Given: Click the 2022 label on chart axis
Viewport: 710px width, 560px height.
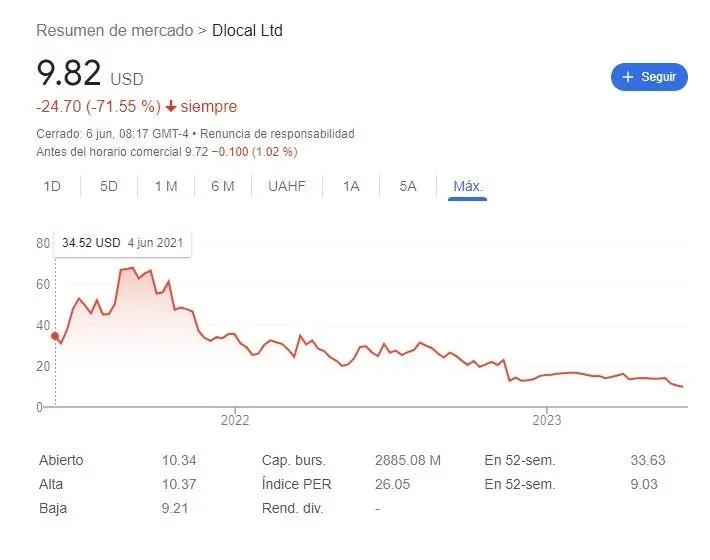Looking at the screenshot, I should click(234, 420).
